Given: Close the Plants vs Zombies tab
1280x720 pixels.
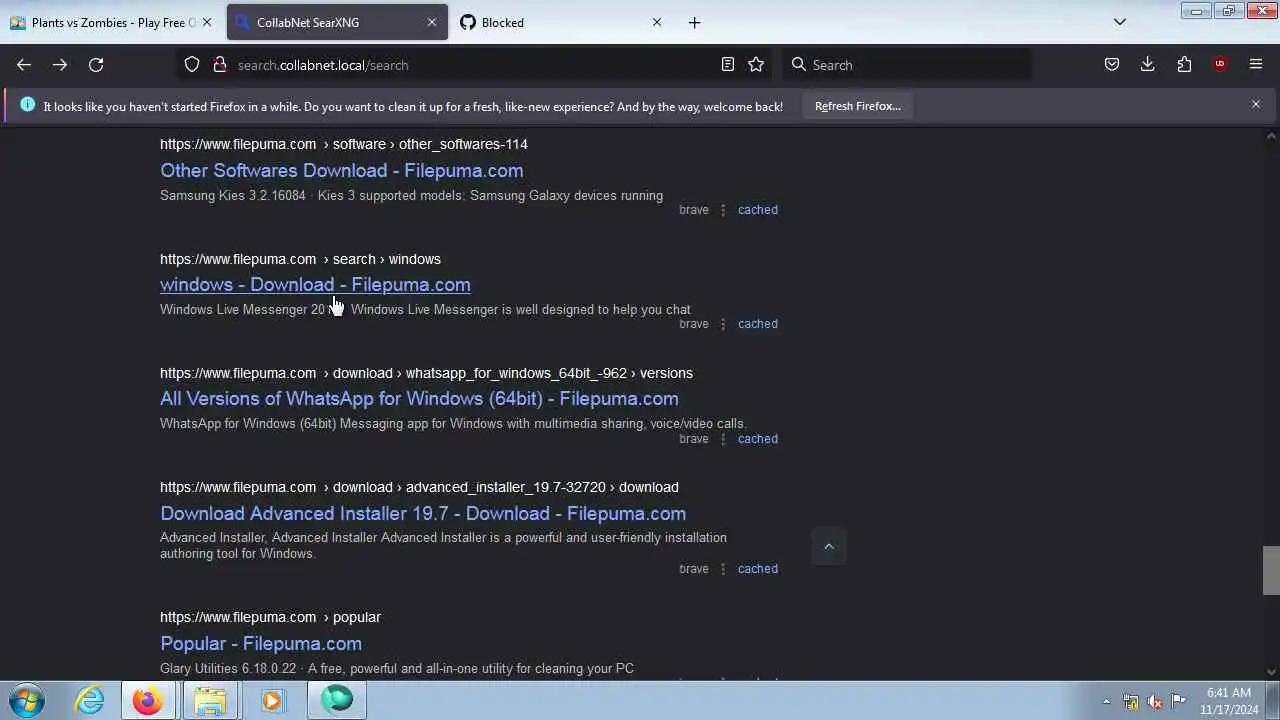Looking at the screenshot, I should pos(207,22).
